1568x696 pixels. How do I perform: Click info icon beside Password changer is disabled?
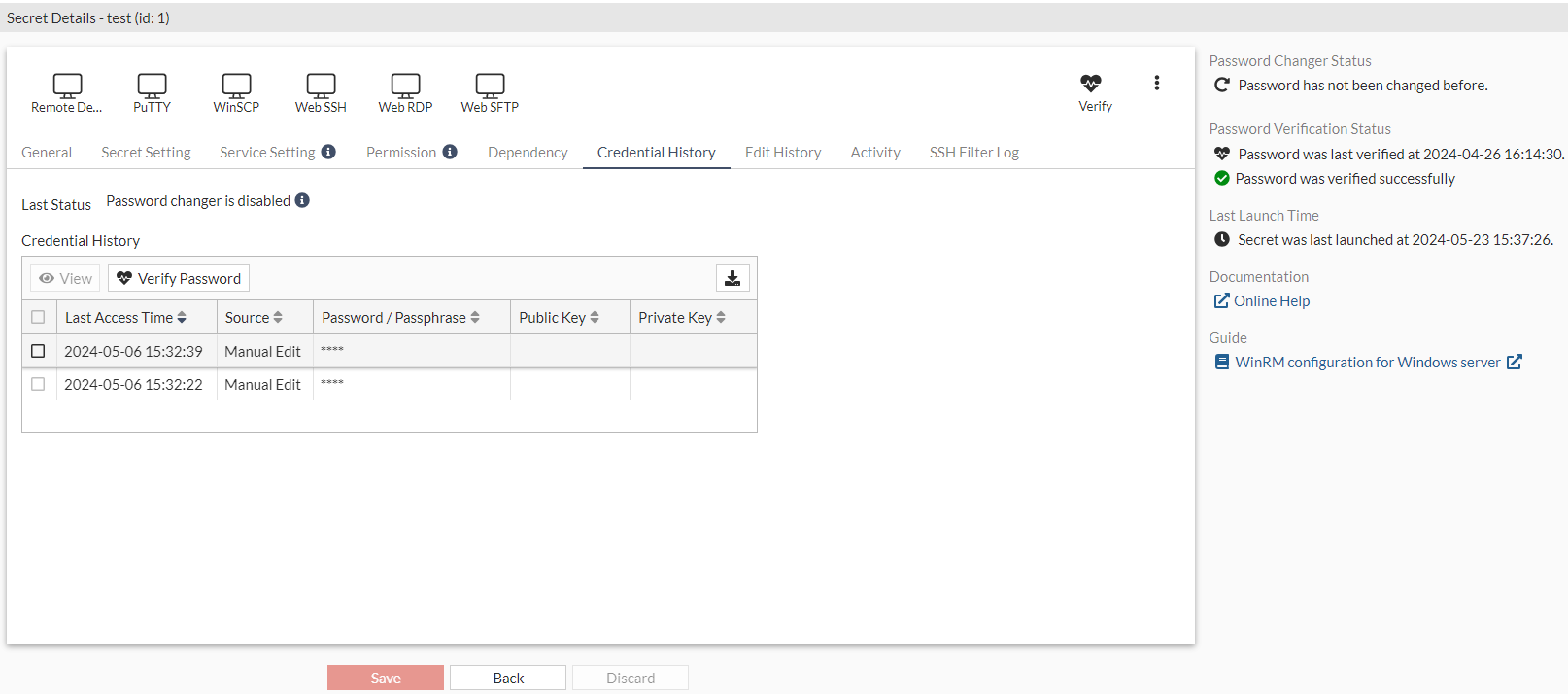[x=302, y=200]
